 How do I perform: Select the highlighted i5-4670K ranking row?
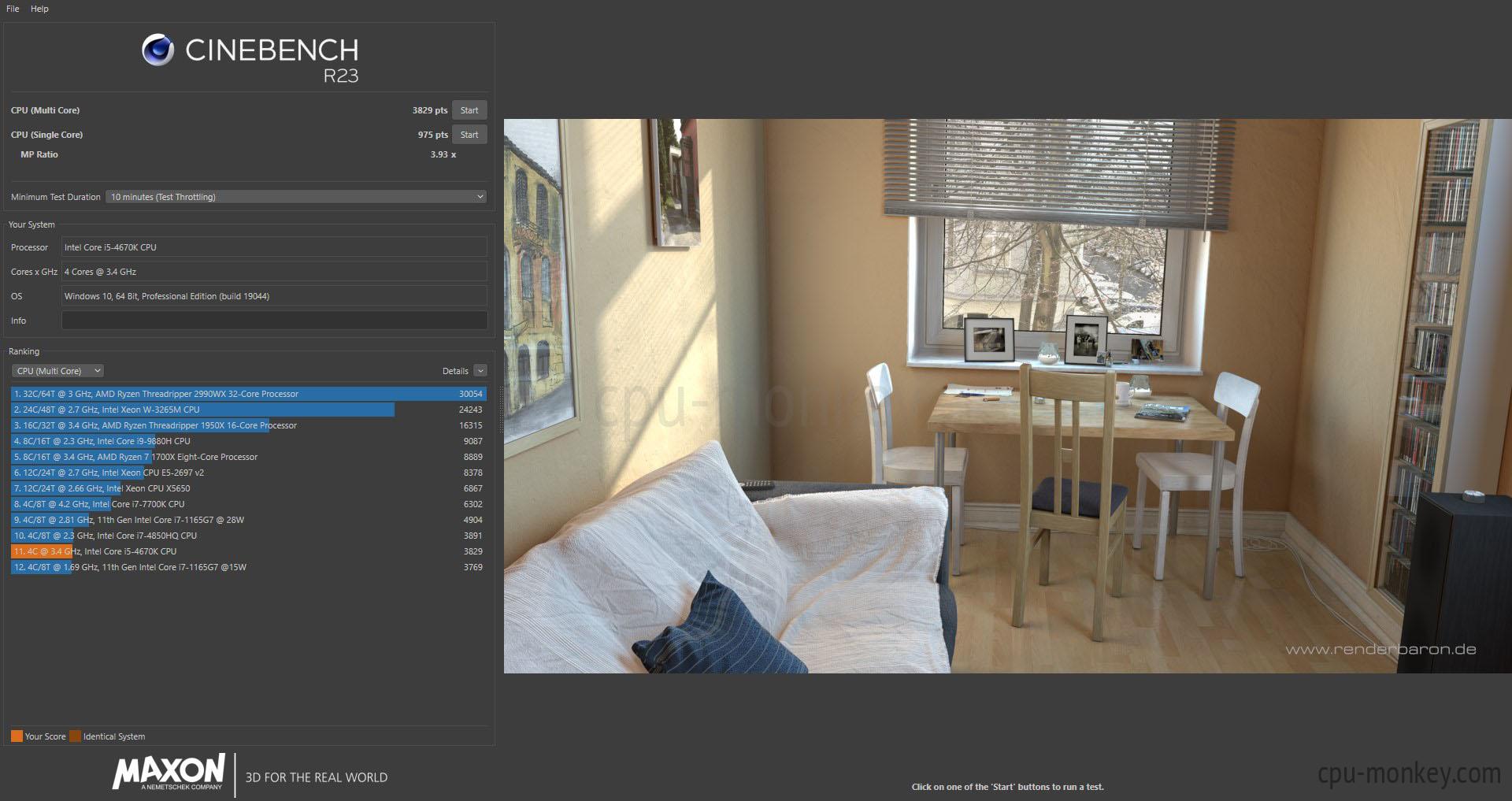(249, 551)
